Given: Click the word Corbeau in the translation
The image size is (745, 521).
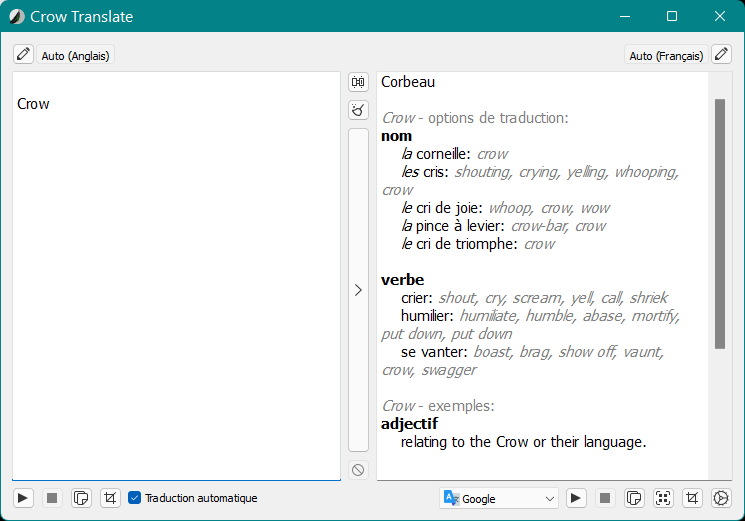Looking at the screenshot, I should tap(408, 82).
